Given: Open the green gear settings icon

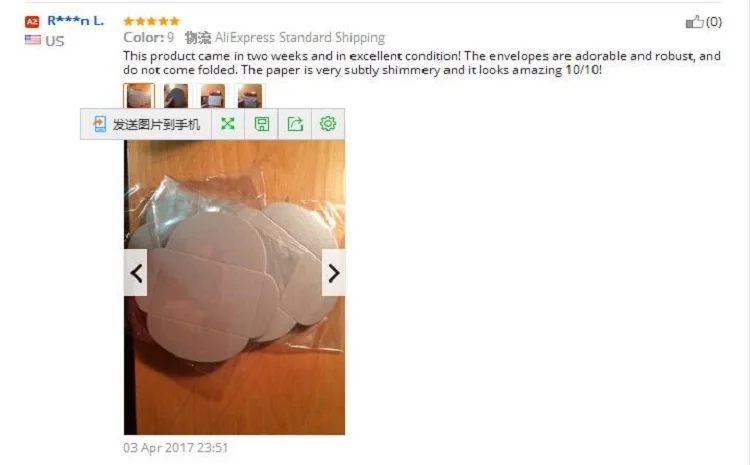Looking at the screenshot, I should [328, 123].
